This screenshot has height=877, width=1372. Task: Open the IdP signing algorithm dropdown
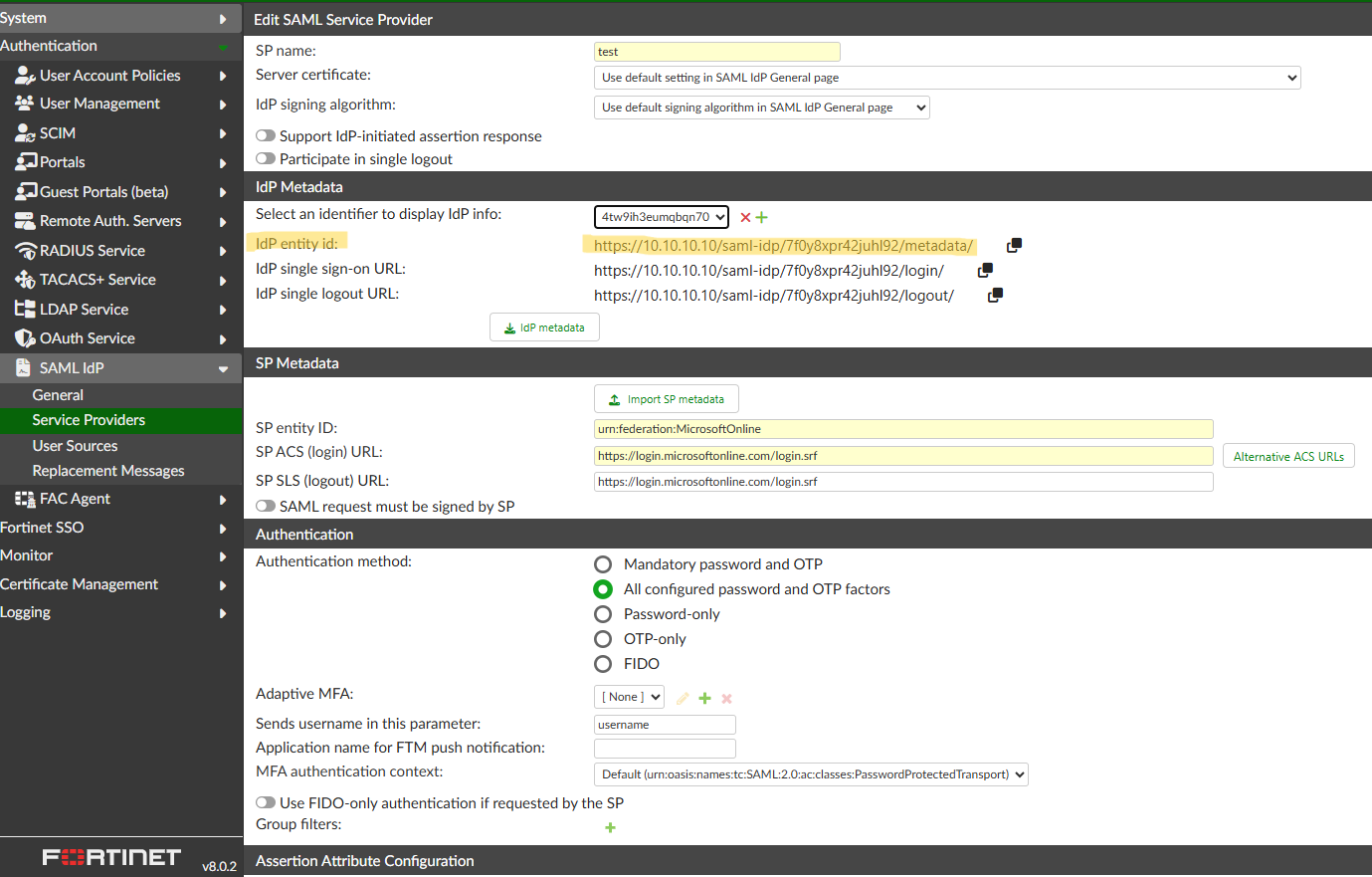coord(762,108)
